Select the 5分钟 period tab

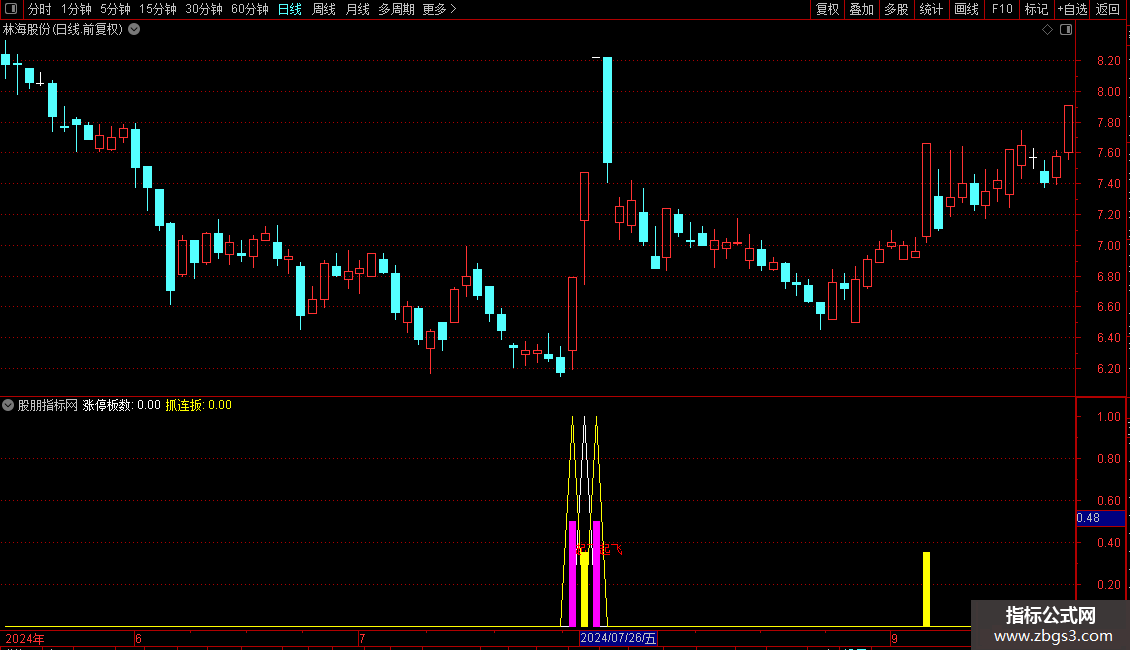115,9
